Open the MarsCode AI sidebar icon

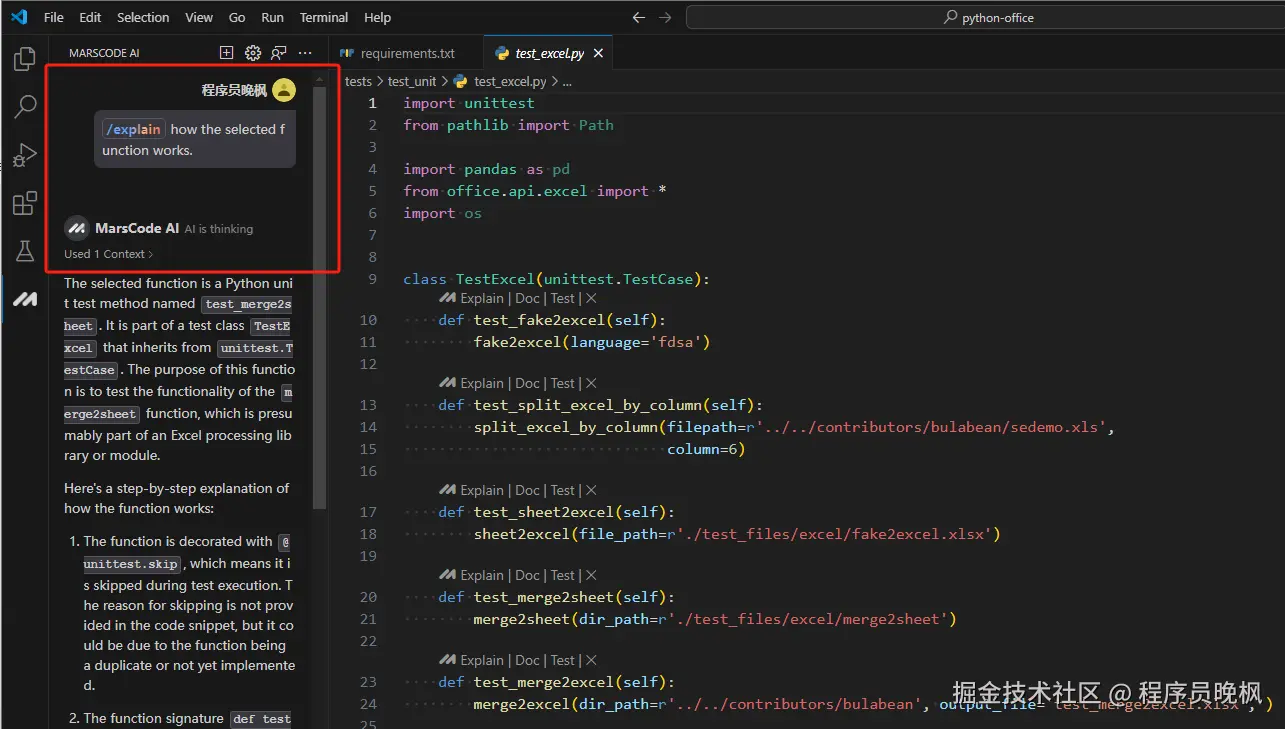25,299
